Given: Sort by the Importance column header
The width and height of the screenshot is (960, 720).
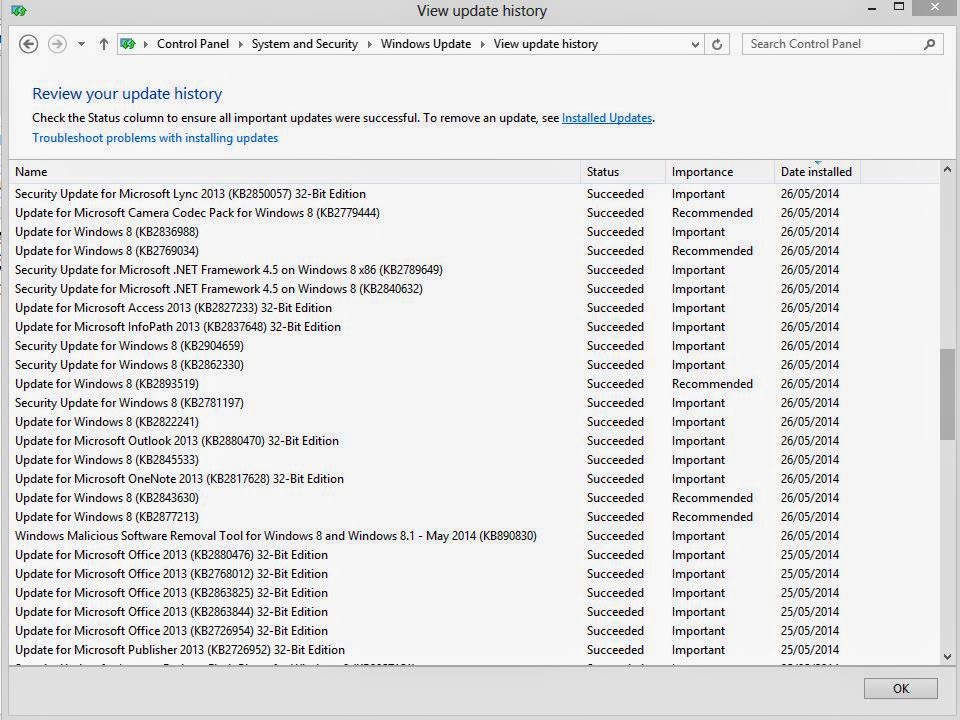Looking at the screenshot, I should [x=719, y=172].
